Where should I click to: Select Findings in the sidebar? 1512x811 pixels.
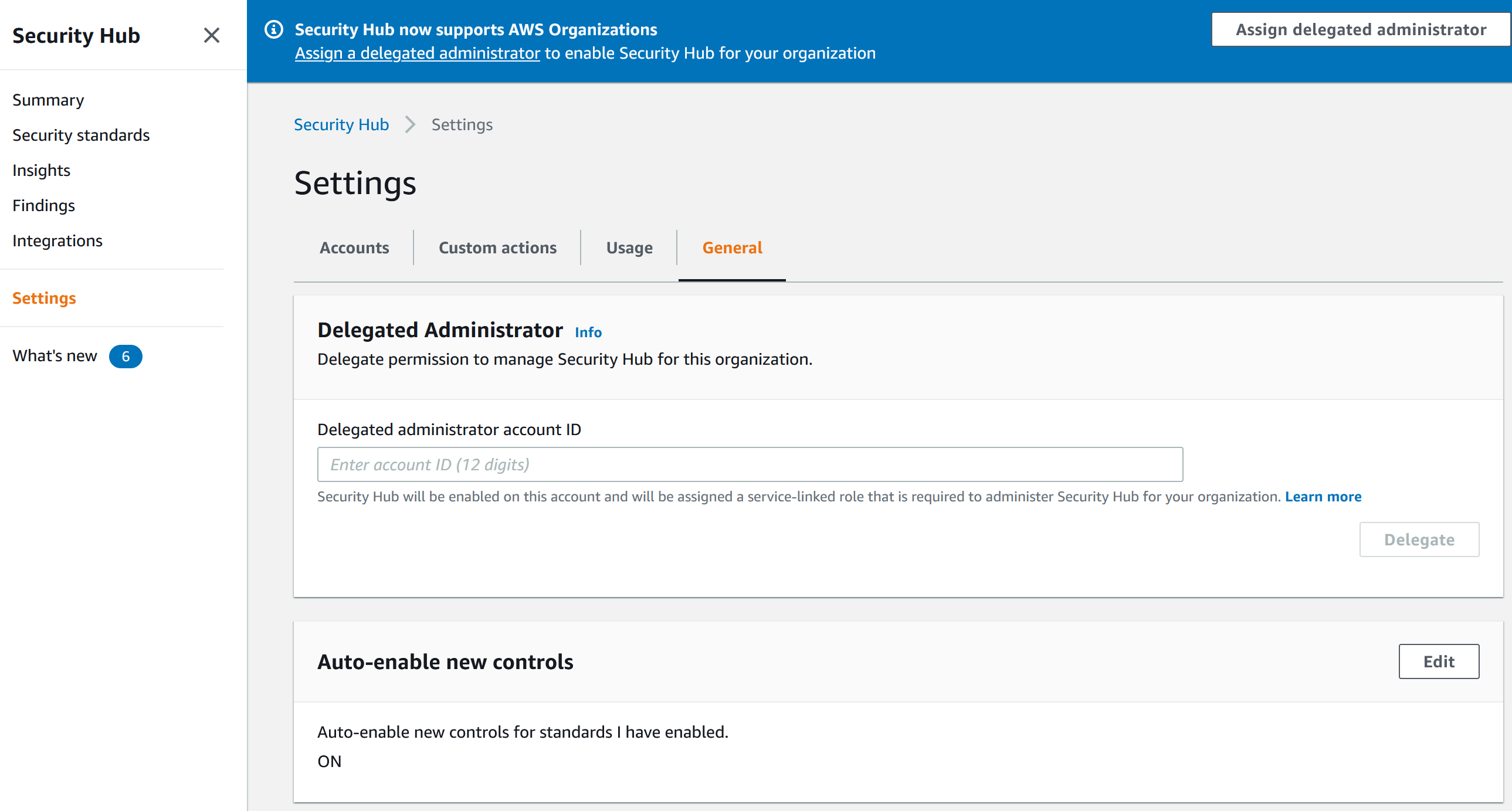point(43,205)
